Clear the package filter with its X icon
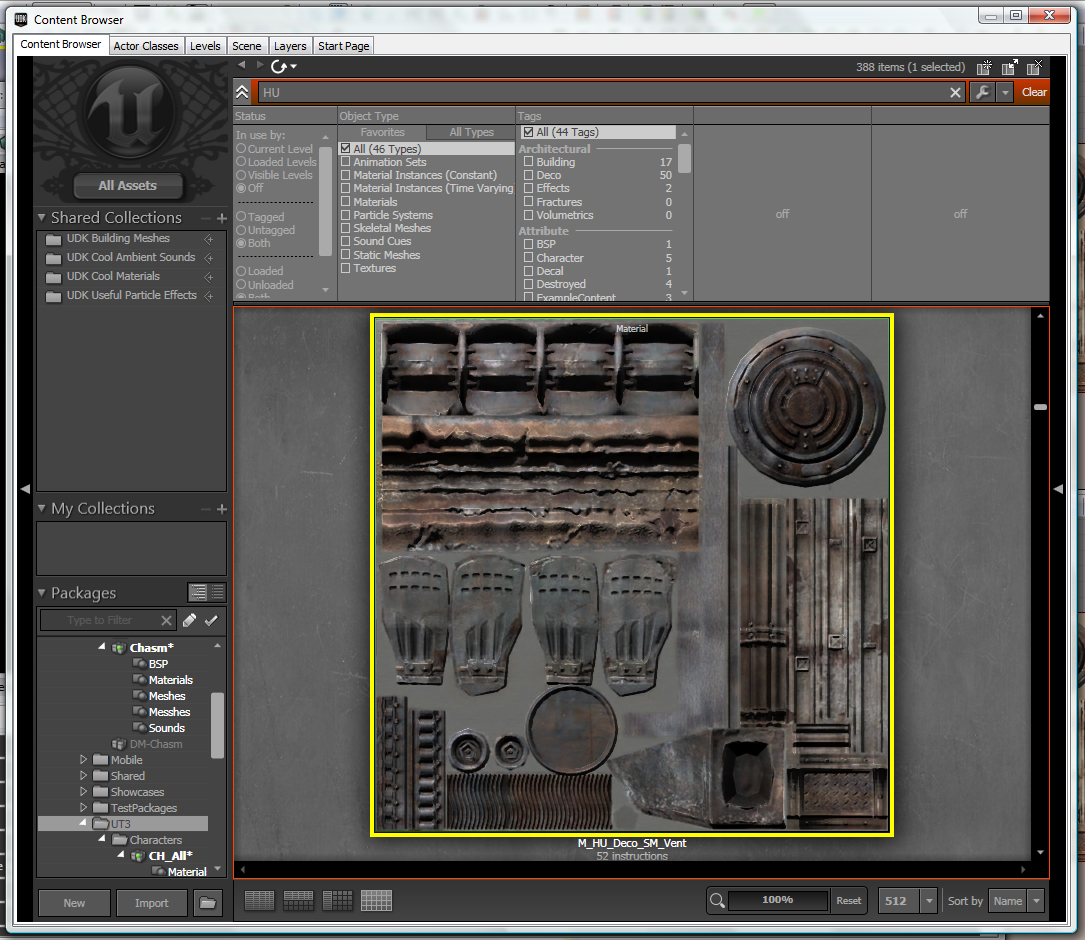This screenshot has width=1085, height=940. (166, 621)
